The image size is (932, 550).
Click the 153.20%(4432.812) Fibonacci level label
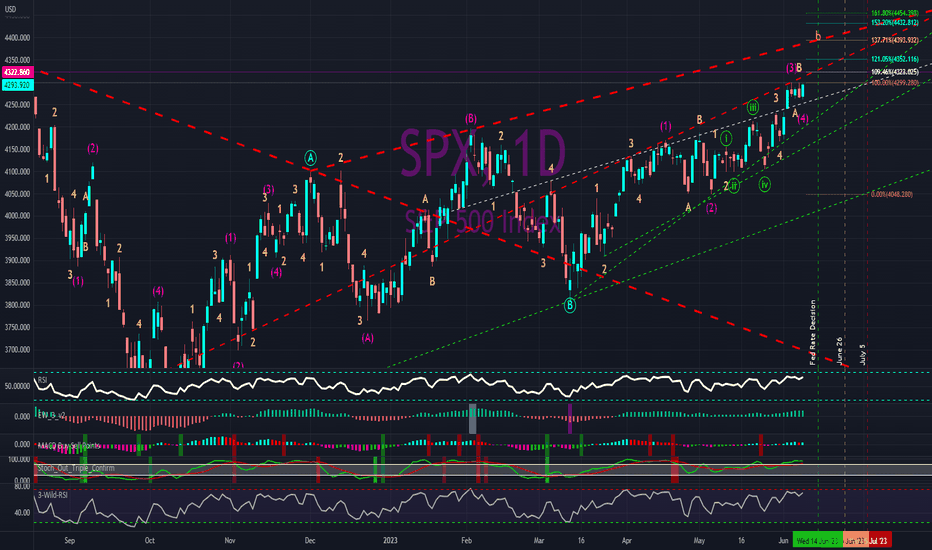pyautogui.click(x=895, y=23)
